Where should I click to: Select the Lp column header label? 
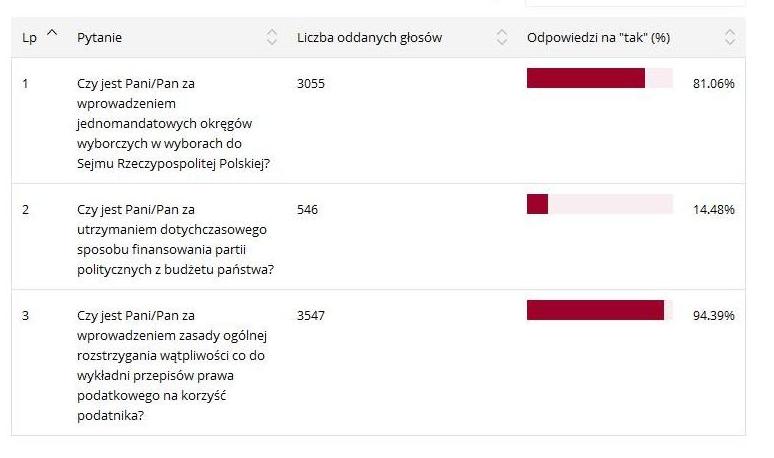tap(29, 38)
